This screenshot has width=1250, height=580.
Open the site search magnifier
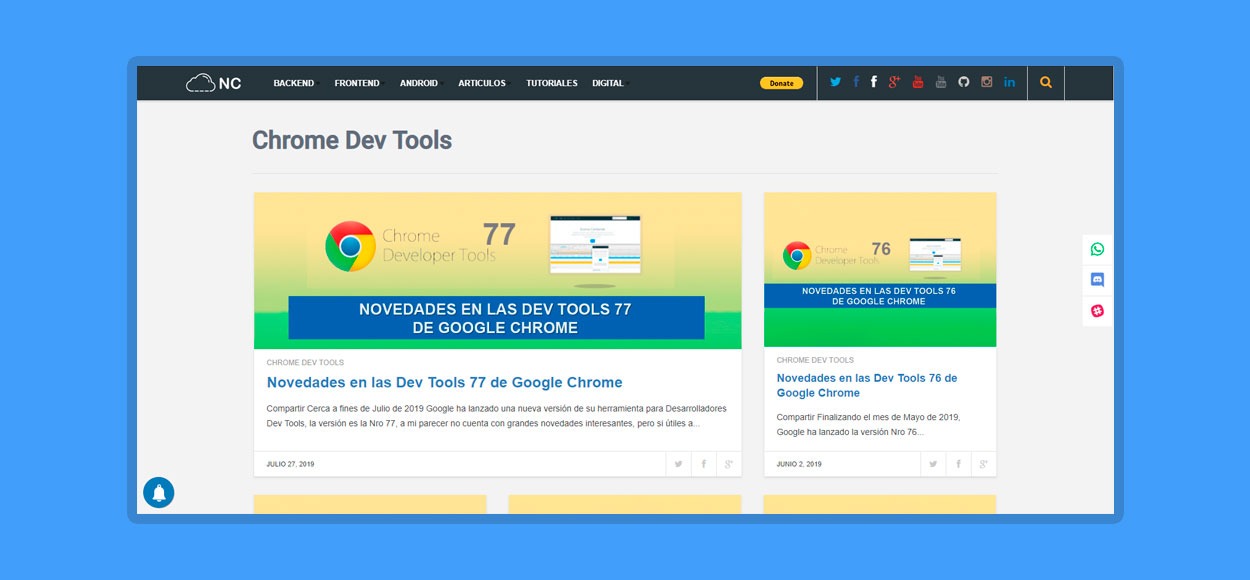tap(1046, 83)
